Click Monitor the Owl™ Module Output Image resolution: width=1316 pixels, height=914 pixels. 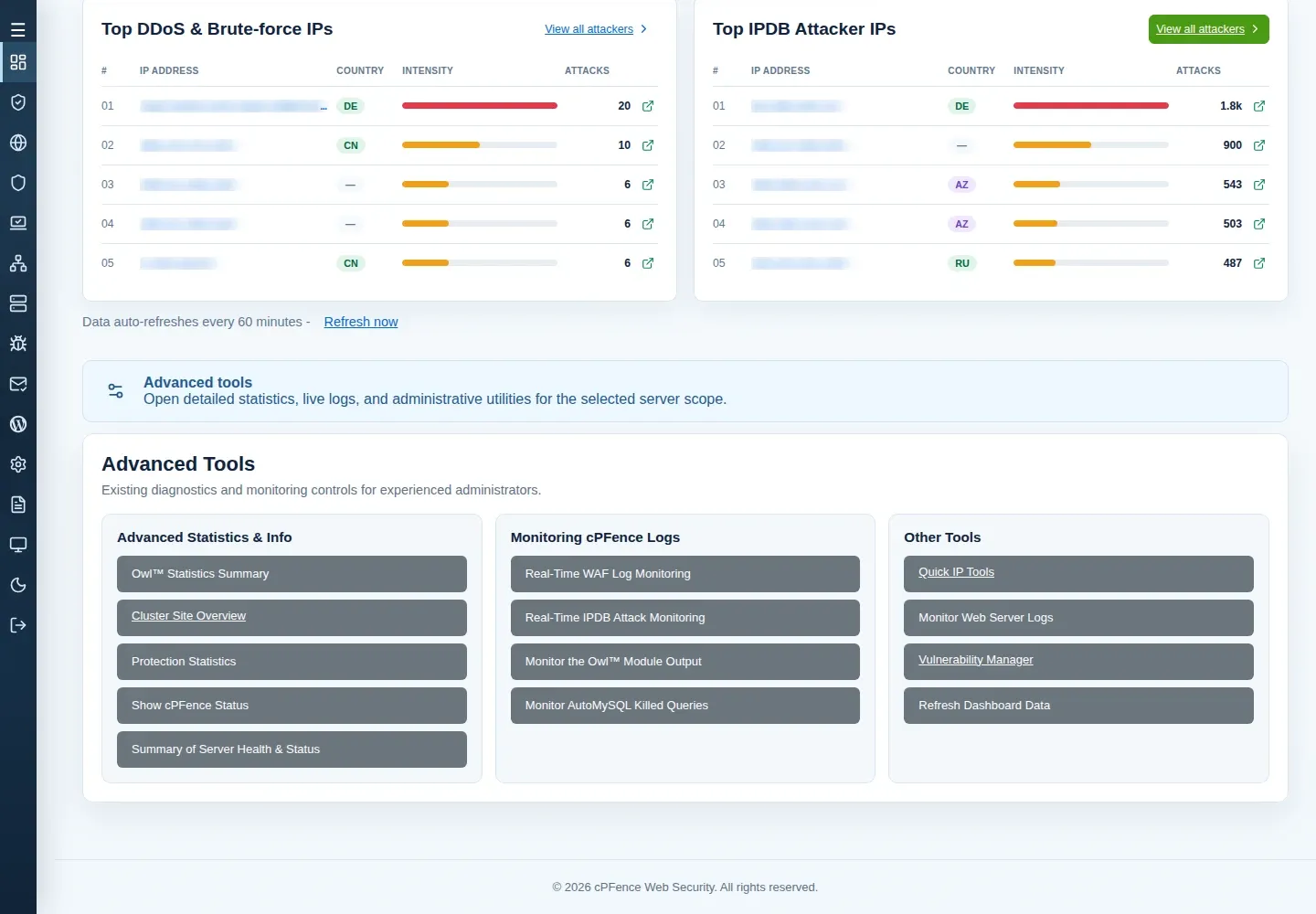pos(685,662)
